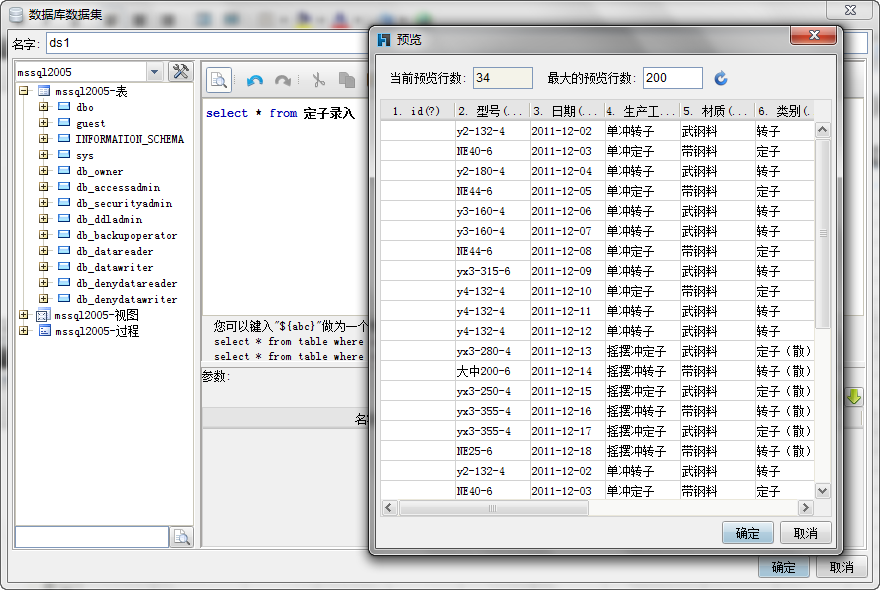The height and width of the screenshot is (590, 880).
Task: Click the 材质 column header
Action: coord(717,111)
